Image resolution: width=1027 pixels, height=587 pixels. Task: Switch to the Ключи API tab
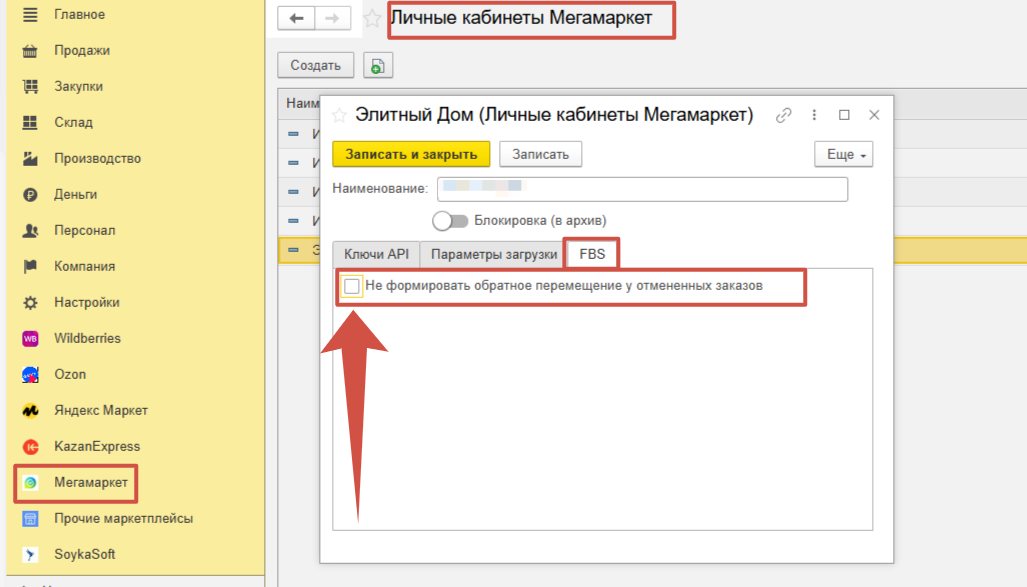coord(377,254)
